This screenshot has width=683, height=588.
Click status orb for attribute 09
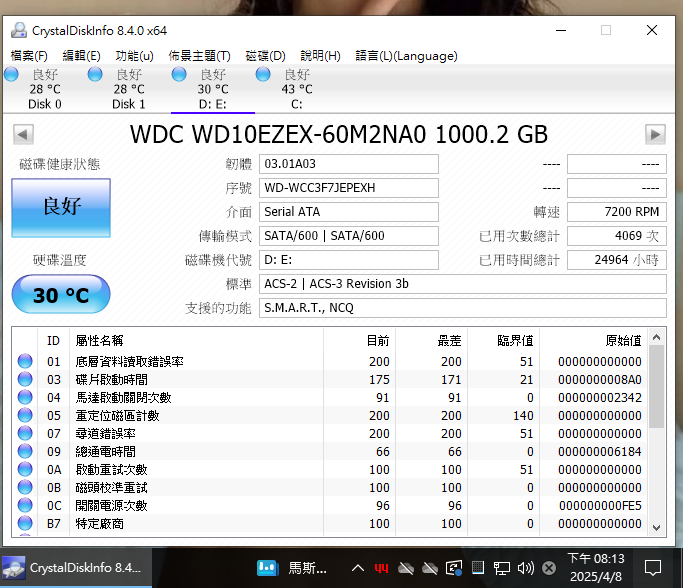(x=25, y=451)
